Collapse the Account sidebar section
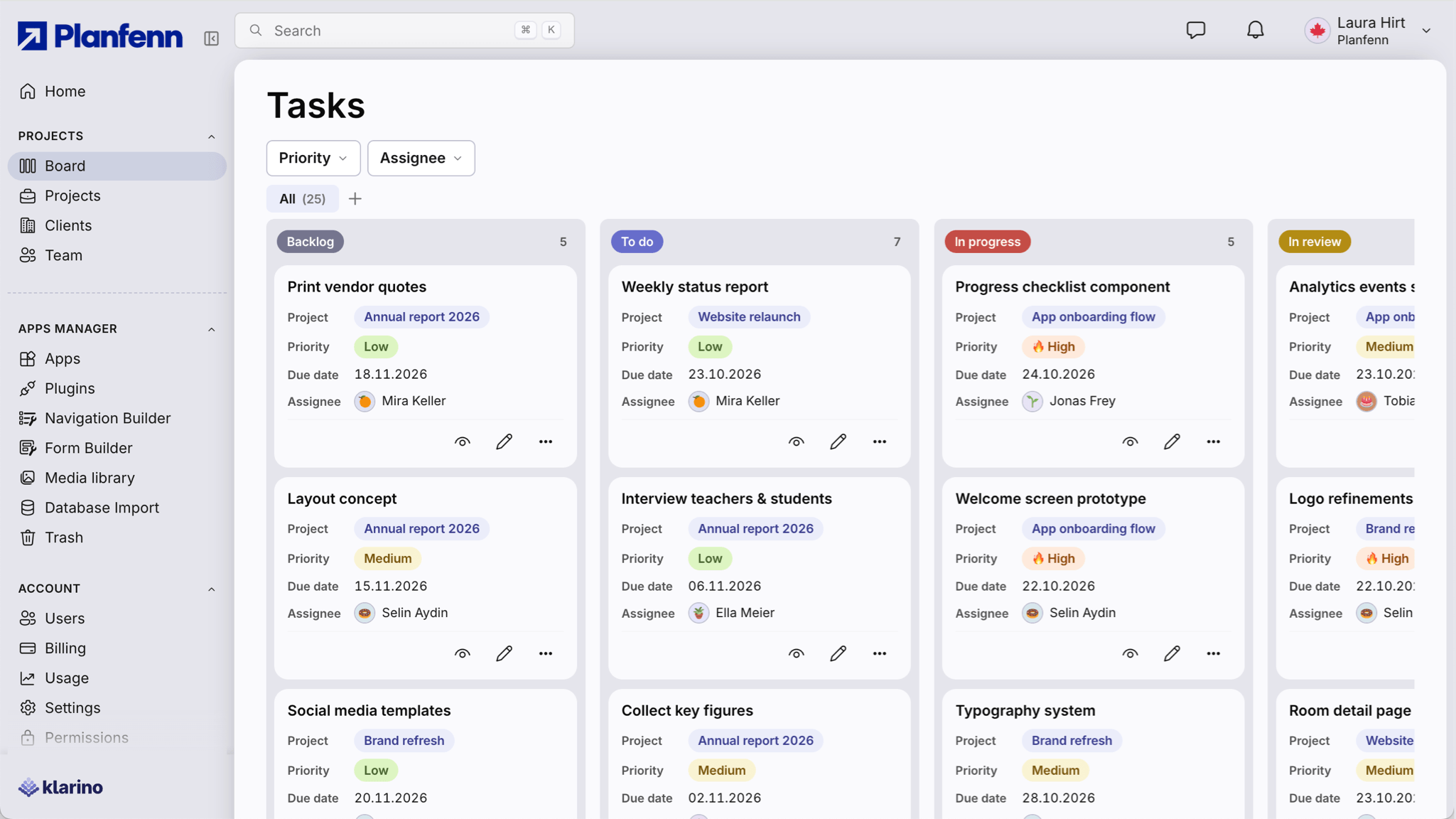 [x=211, y=589]
